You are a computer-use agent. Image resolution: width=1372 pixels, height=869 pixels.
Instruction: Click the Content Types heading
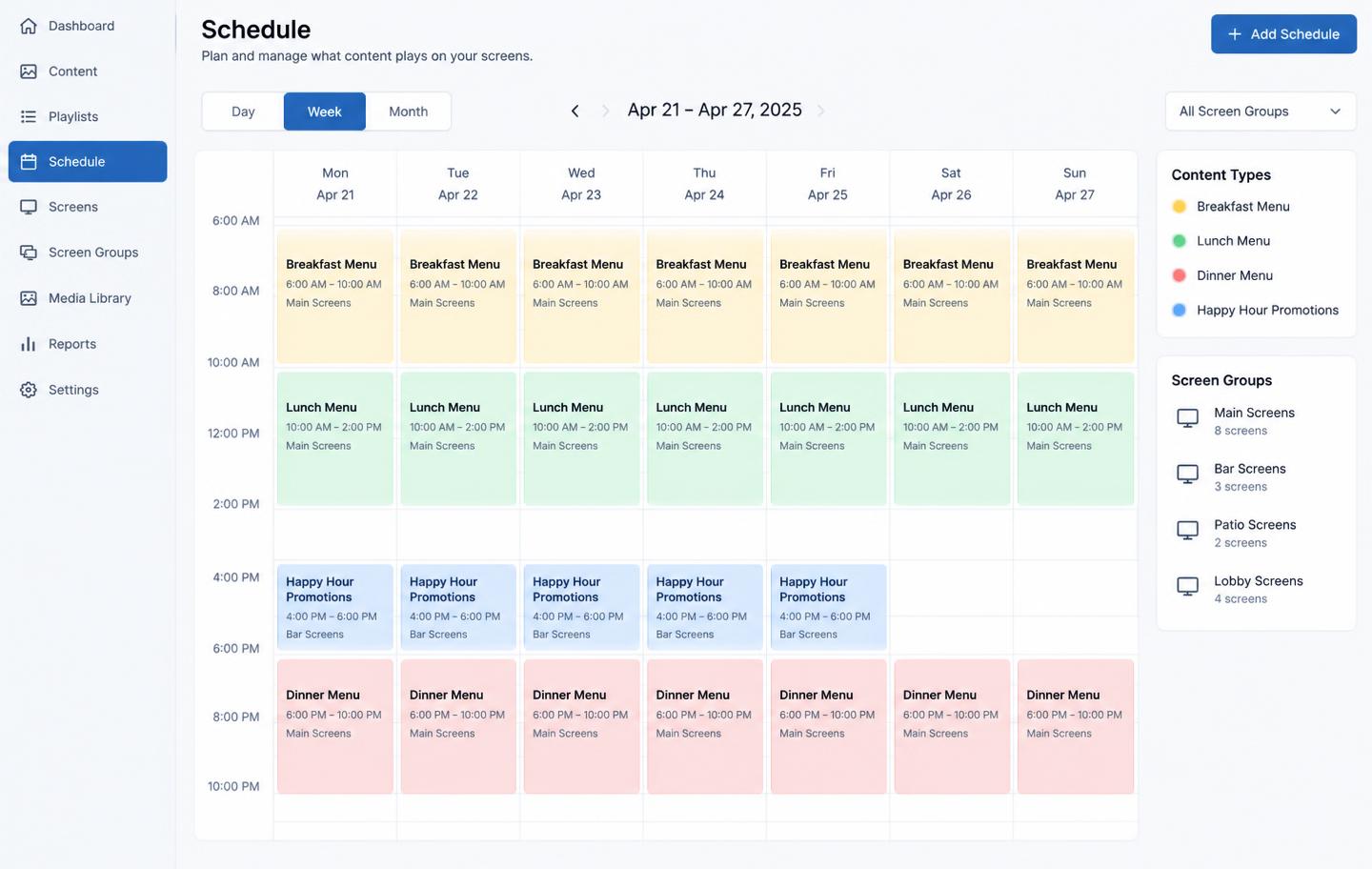click(x=1221, y=175)
